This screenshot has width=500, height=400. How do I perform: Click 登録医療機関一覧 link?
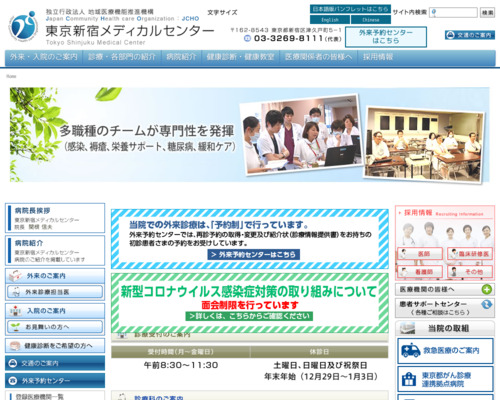point(39,397)
